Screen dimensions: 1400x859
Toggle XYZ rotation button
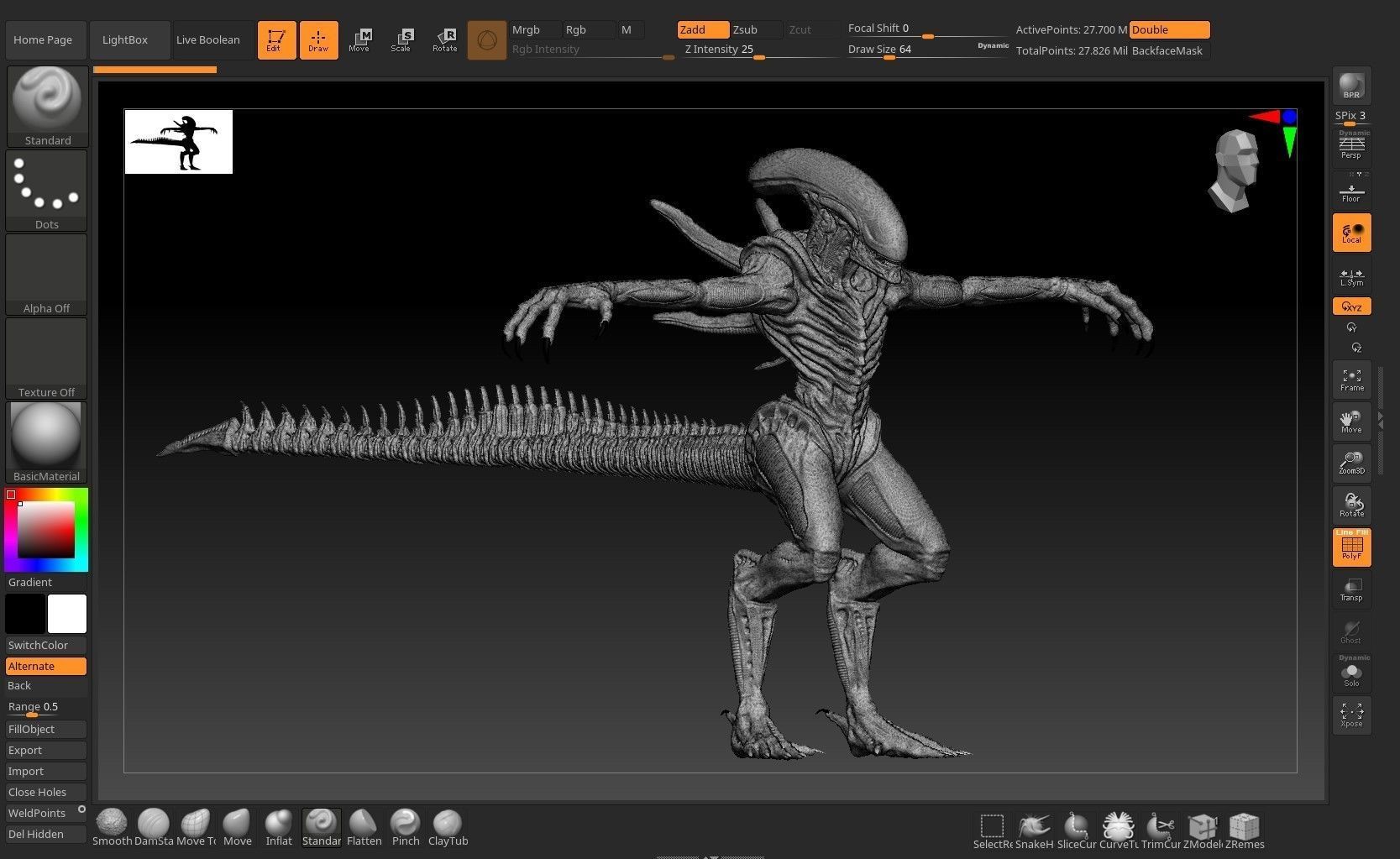coord(1351,306)
